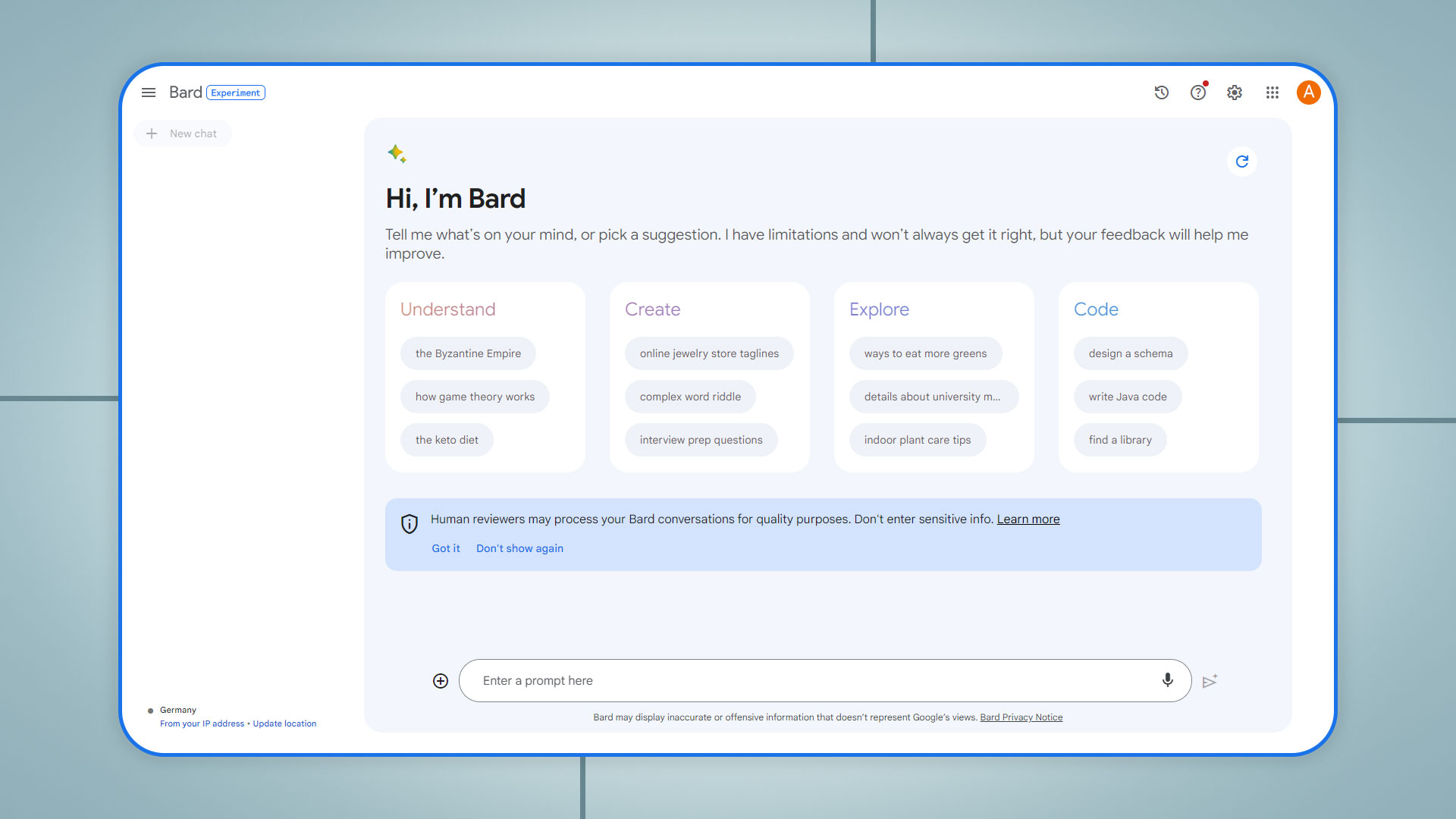
Task: Click 'From your IP address' link
Action: tap(202, 724)
